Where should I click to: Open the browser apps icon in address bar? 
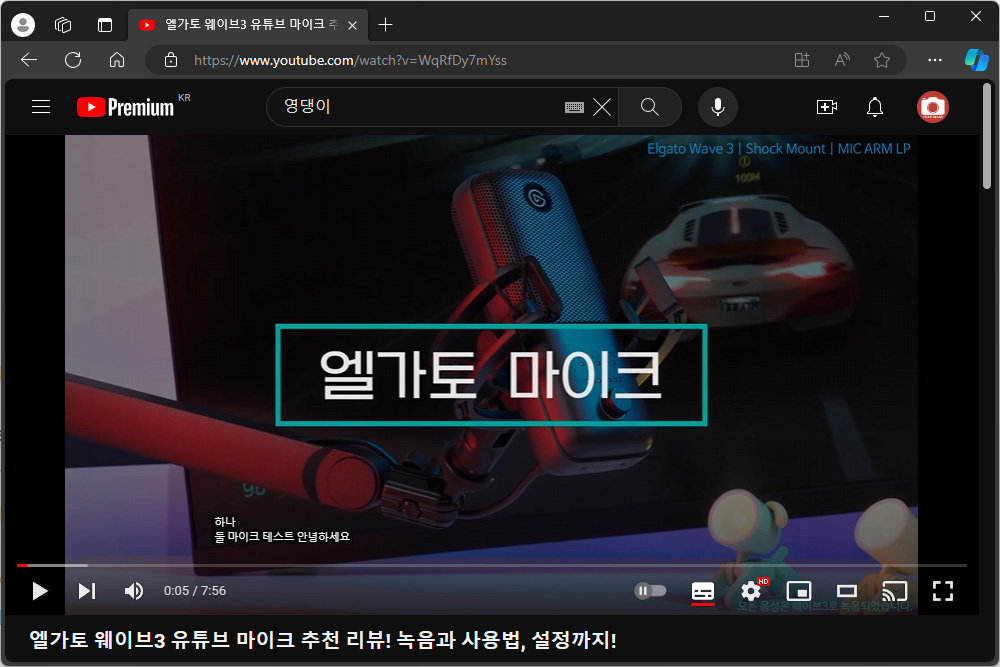[802, 60]
